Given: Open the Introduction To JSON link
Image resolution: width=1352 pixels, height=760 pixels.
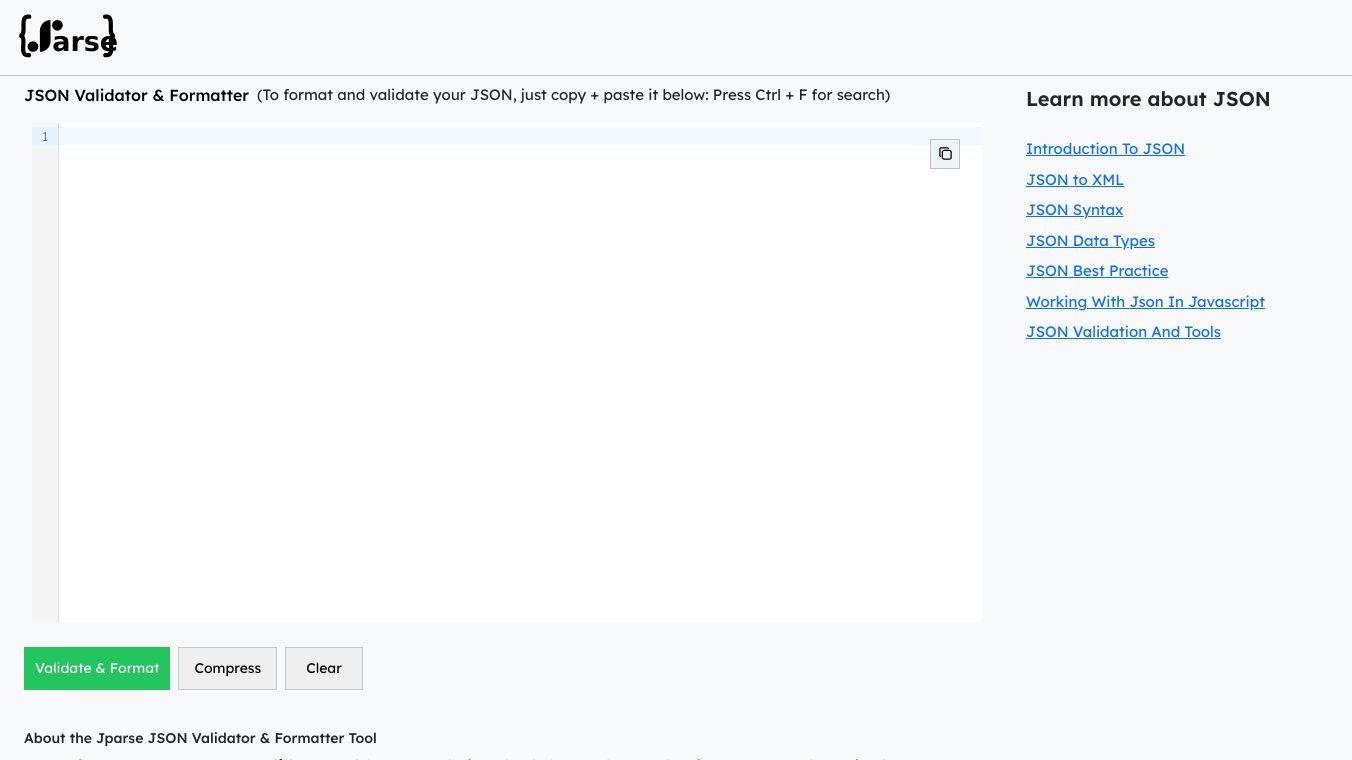Looking at the screenshot, I should point(1105,149).
